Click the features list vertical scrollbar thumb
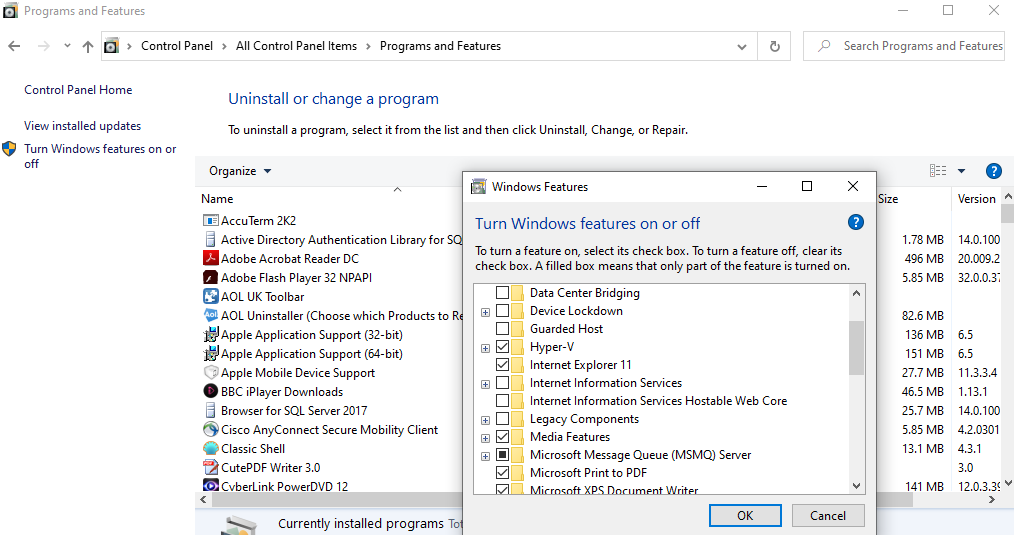The height and width of the screenshot is (535, 1014). coord(856,347)
